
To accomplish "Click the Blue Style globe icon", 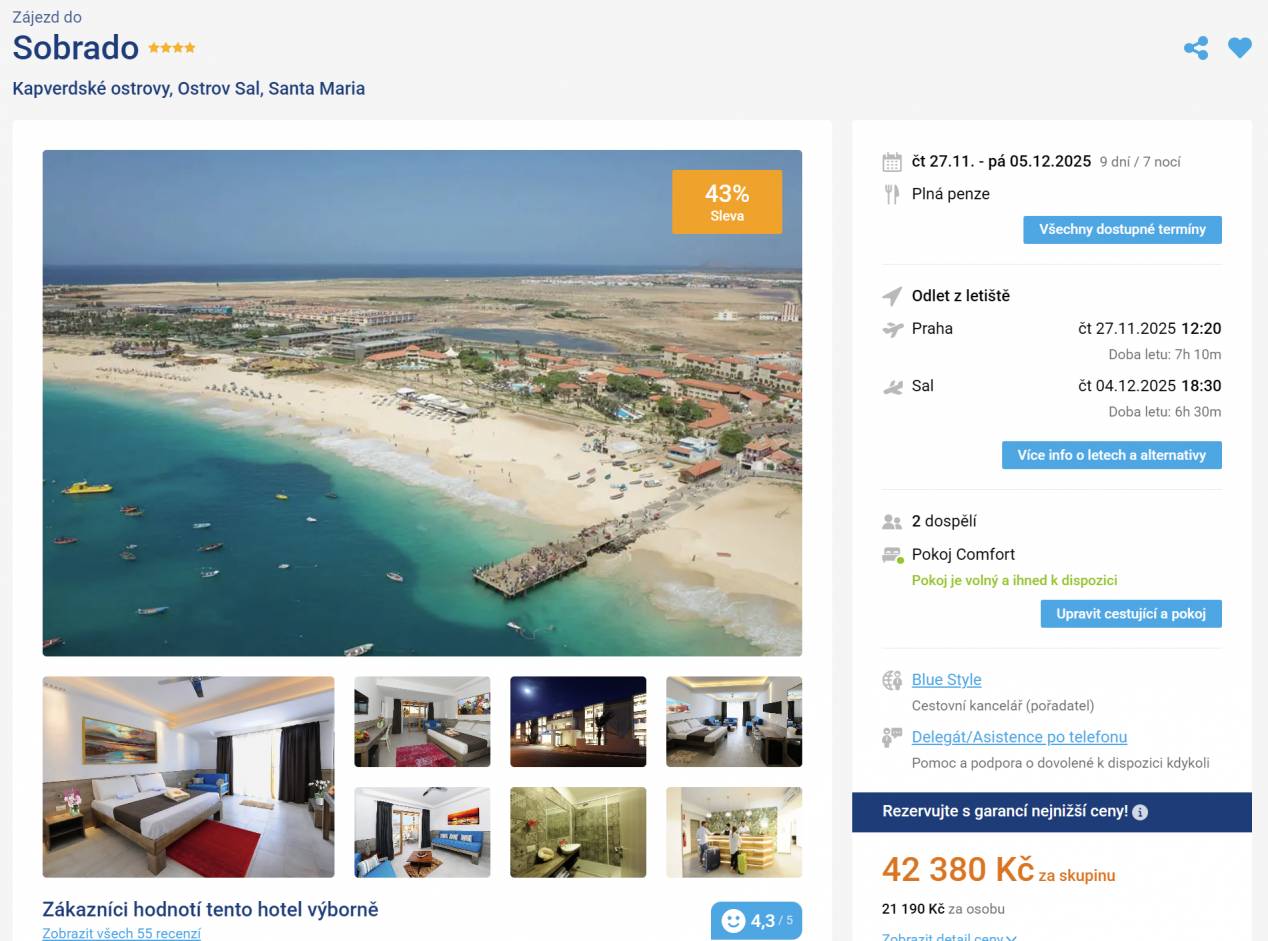I will 892,680.
